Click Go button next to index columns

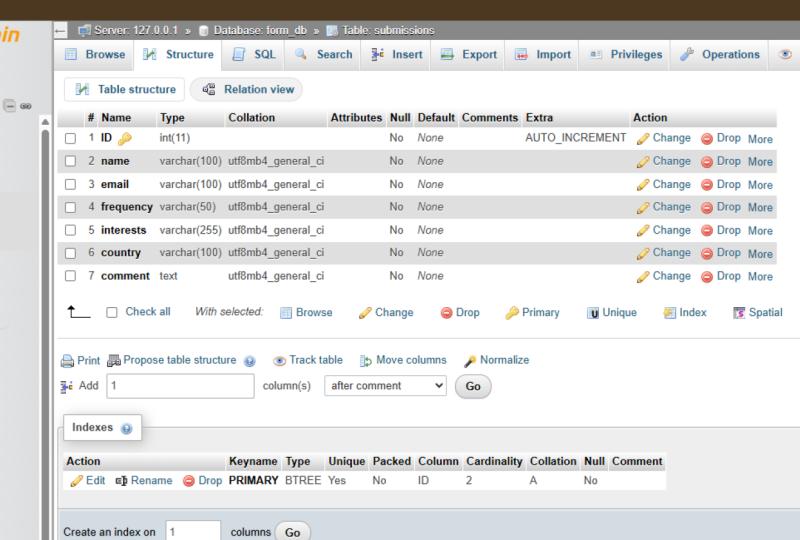pyautogui.click(x=292, y=532)
